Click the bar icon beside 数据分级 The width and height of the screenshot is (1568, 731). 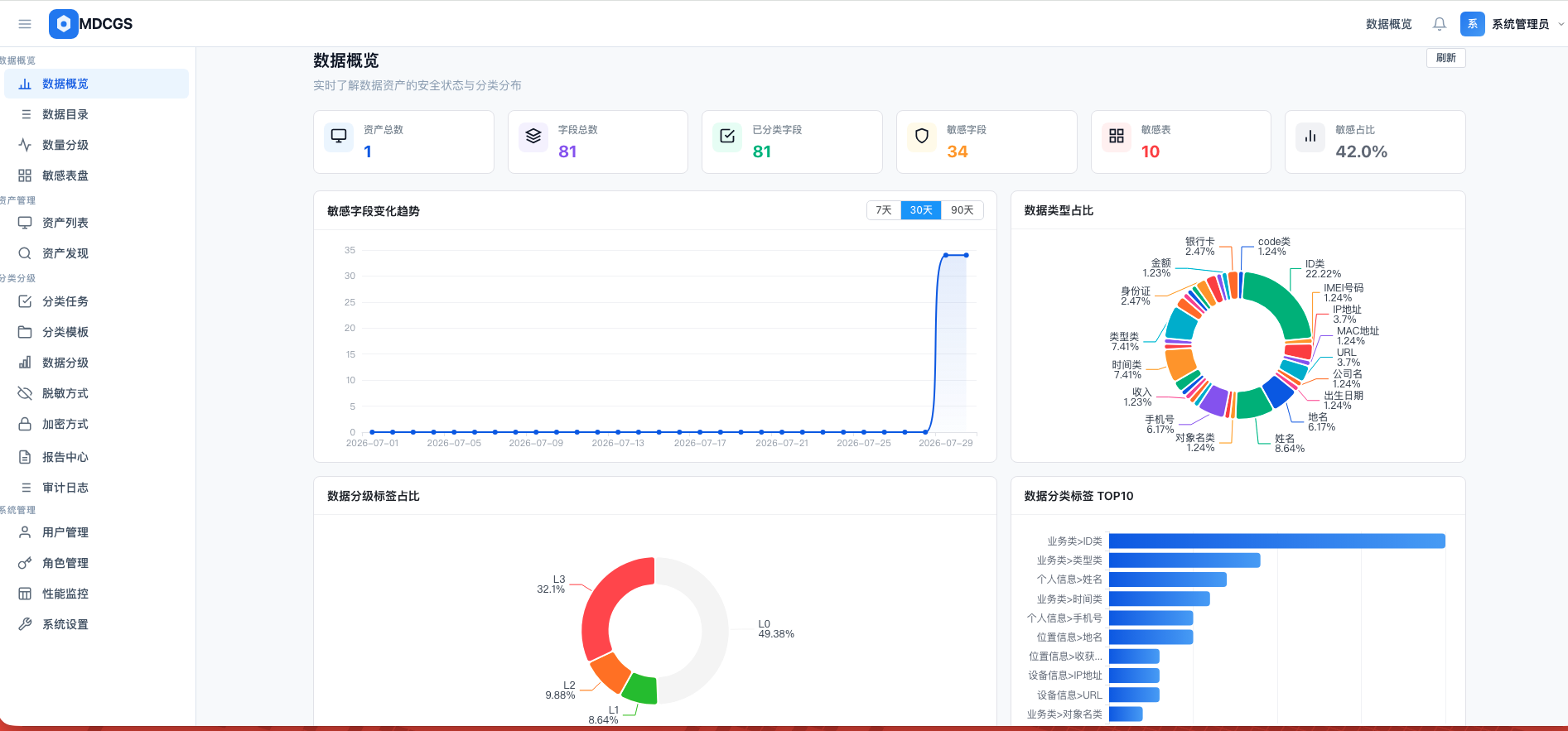coord(25,363)
